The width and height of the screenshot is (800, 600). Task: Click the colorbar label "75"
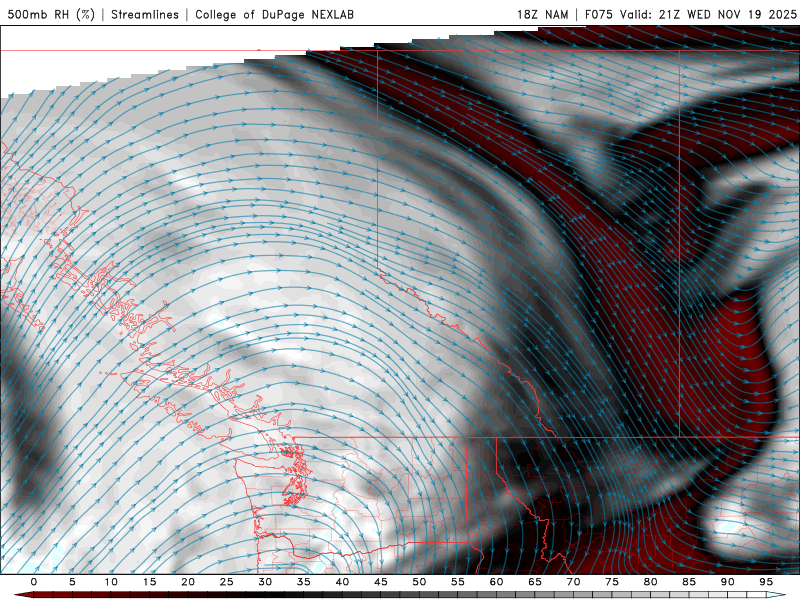coord(612,582)
